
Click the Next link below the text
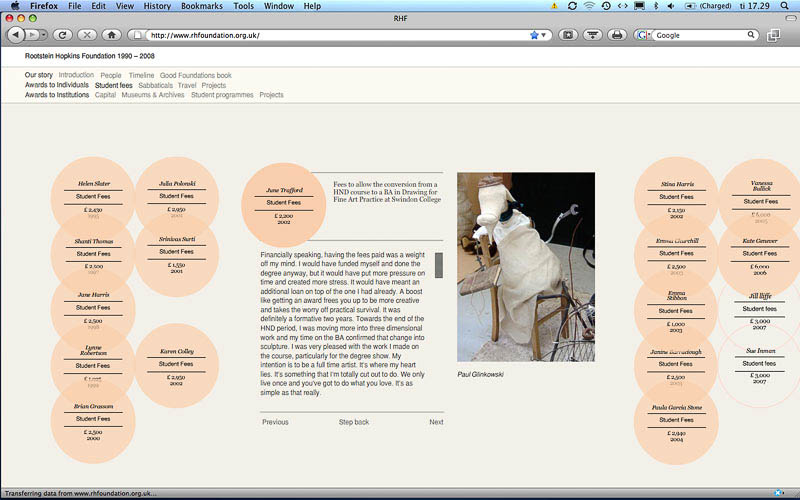click(x=436, y=422)
